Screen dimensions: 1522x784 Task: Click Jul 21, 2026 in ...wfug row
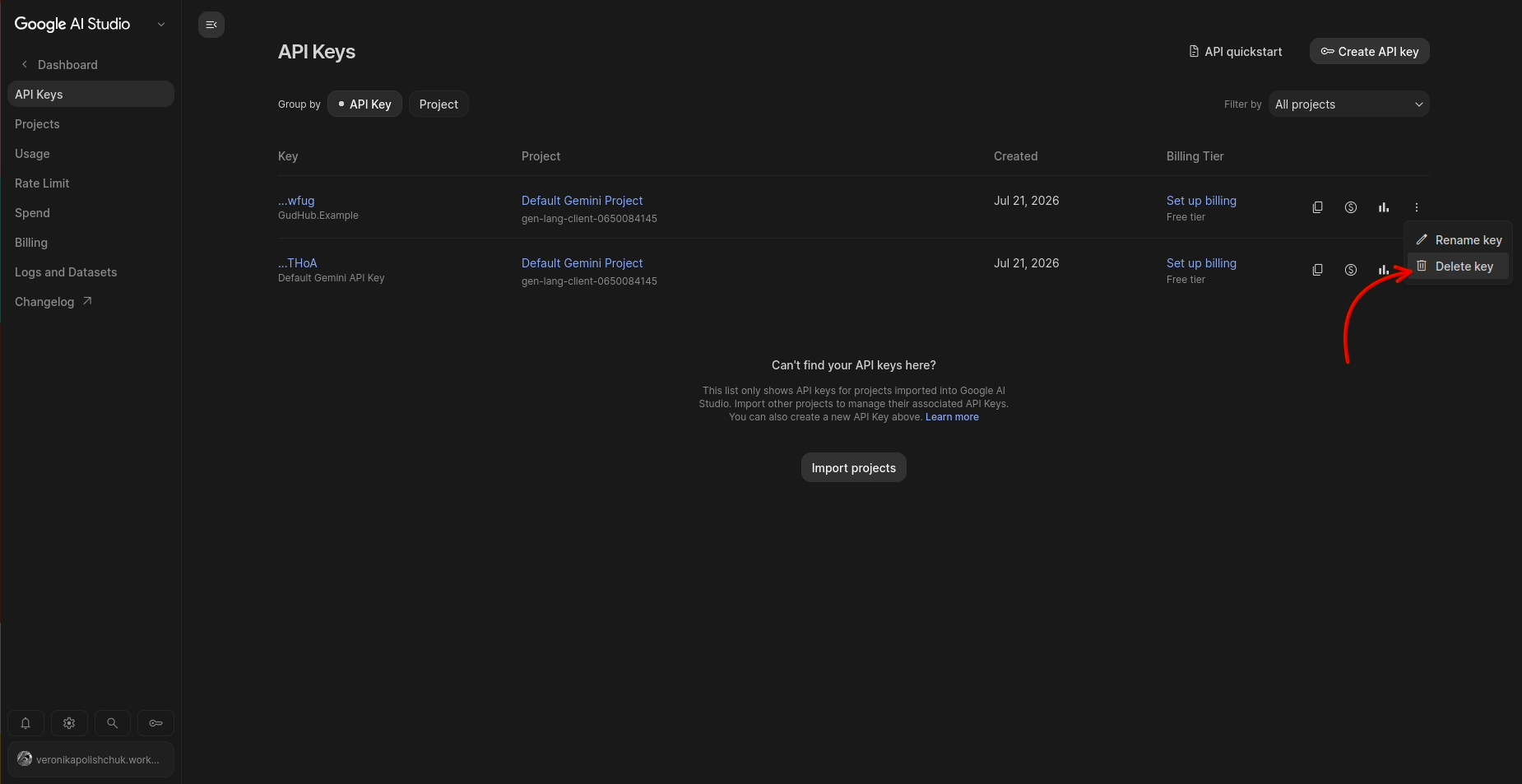tap(1026, 201)
